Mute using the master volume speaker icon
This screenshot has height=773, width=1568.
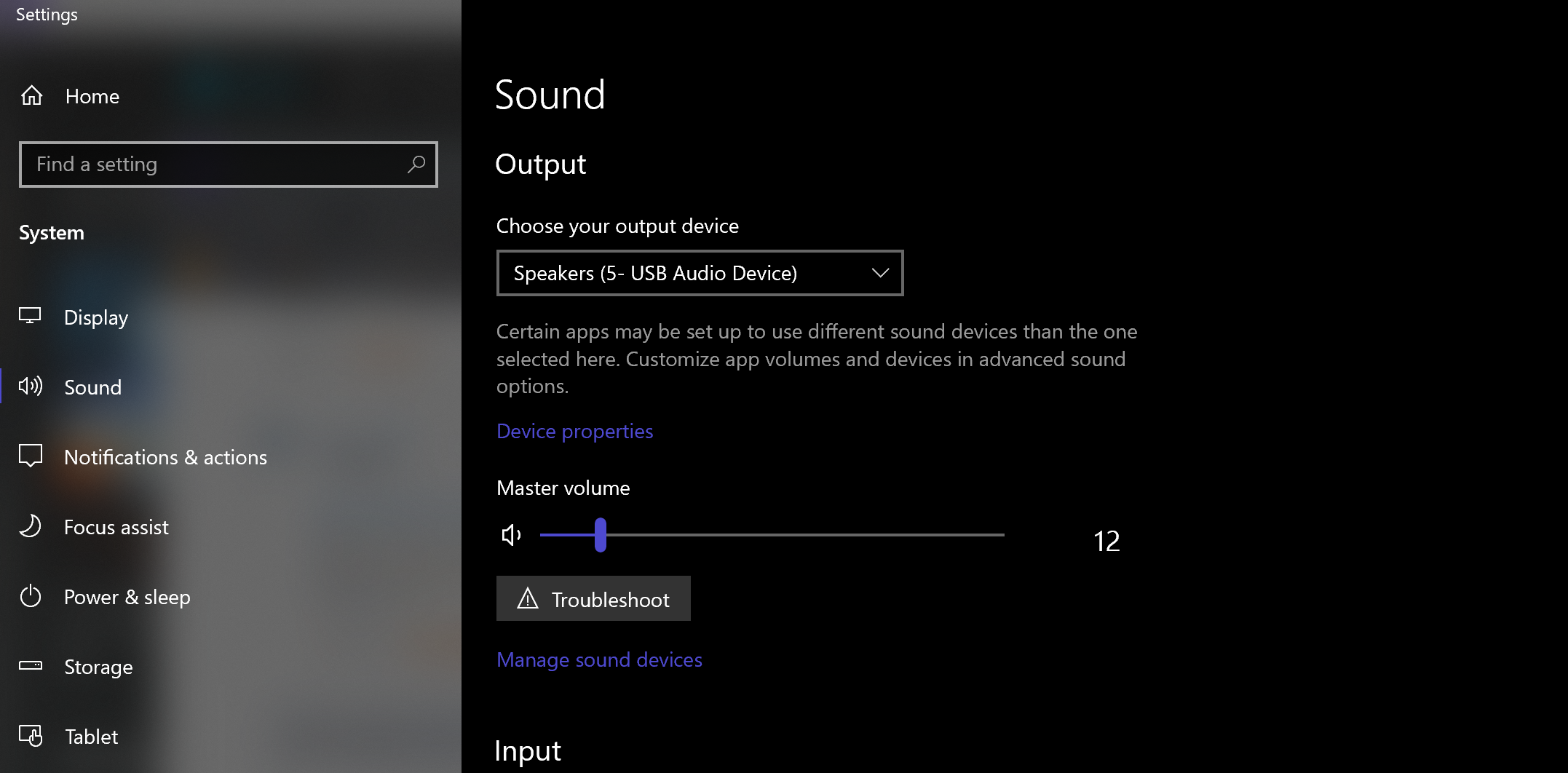511,535
